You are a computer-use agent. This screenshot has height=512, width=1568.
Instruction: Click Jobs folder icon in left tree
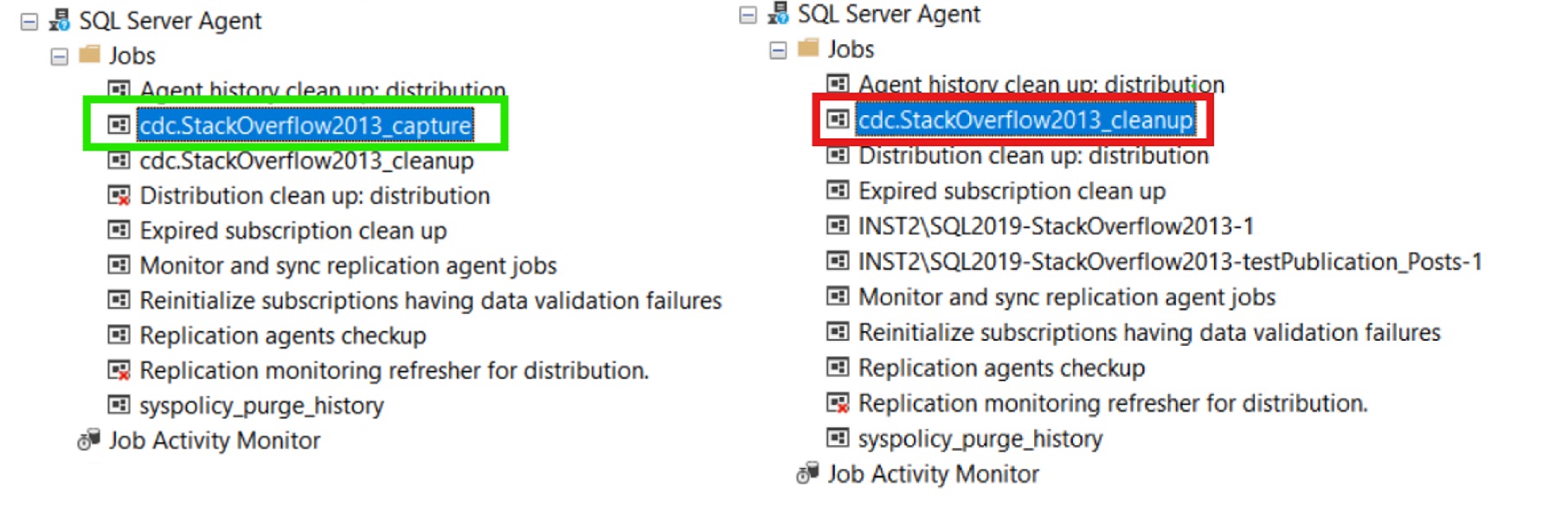90,54
